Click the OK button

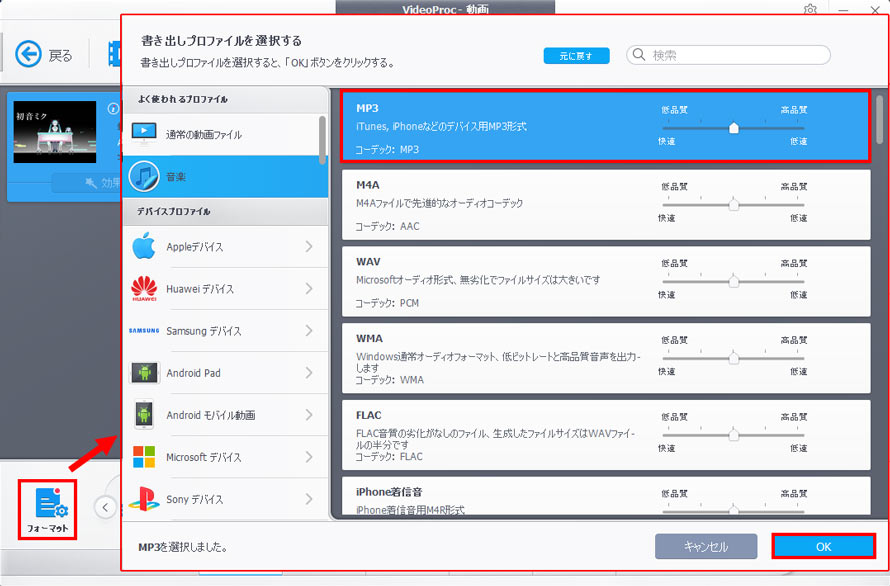823,546
